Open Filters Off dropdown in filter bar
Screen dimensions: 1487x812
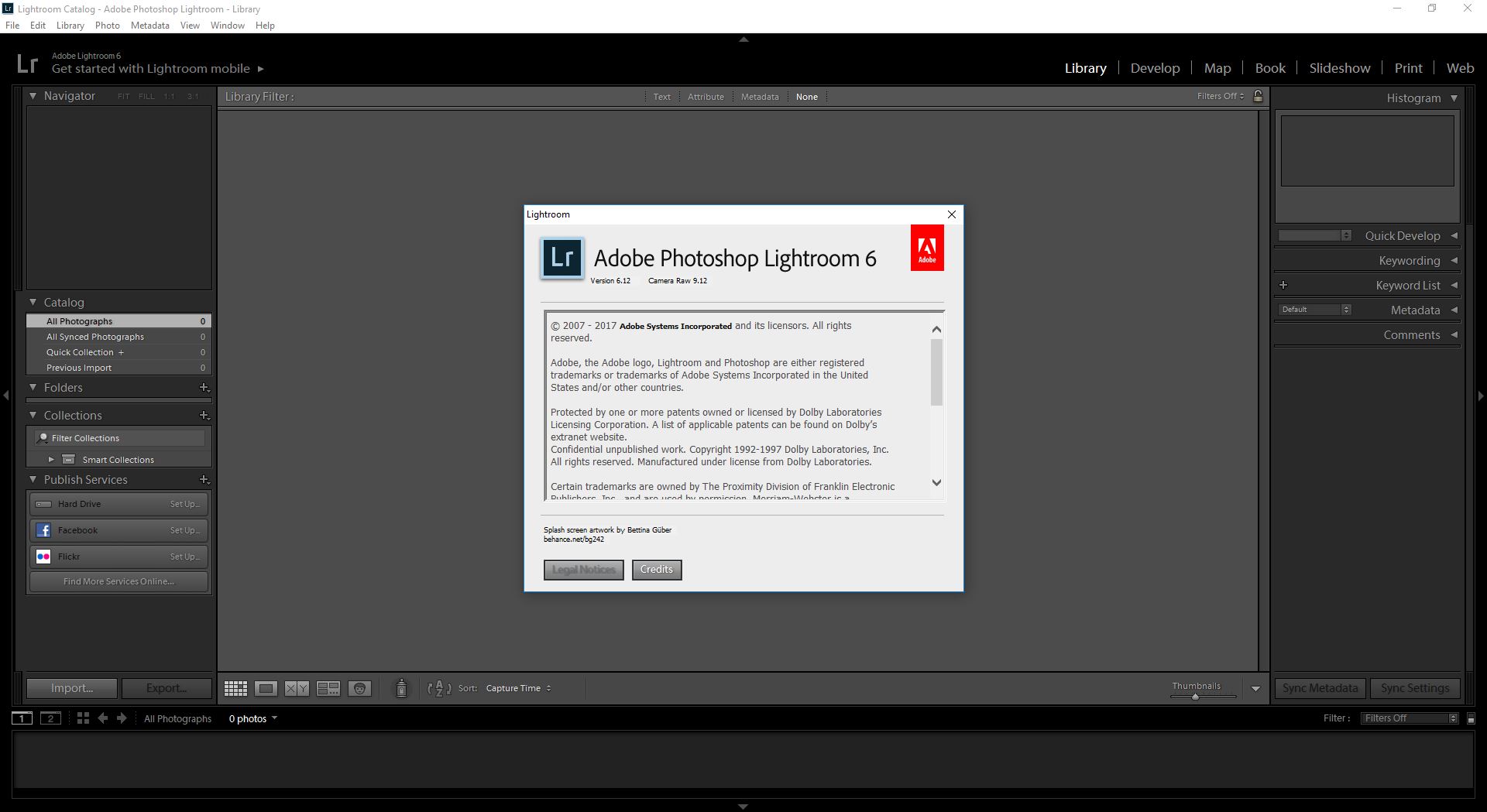point(1220,96)
